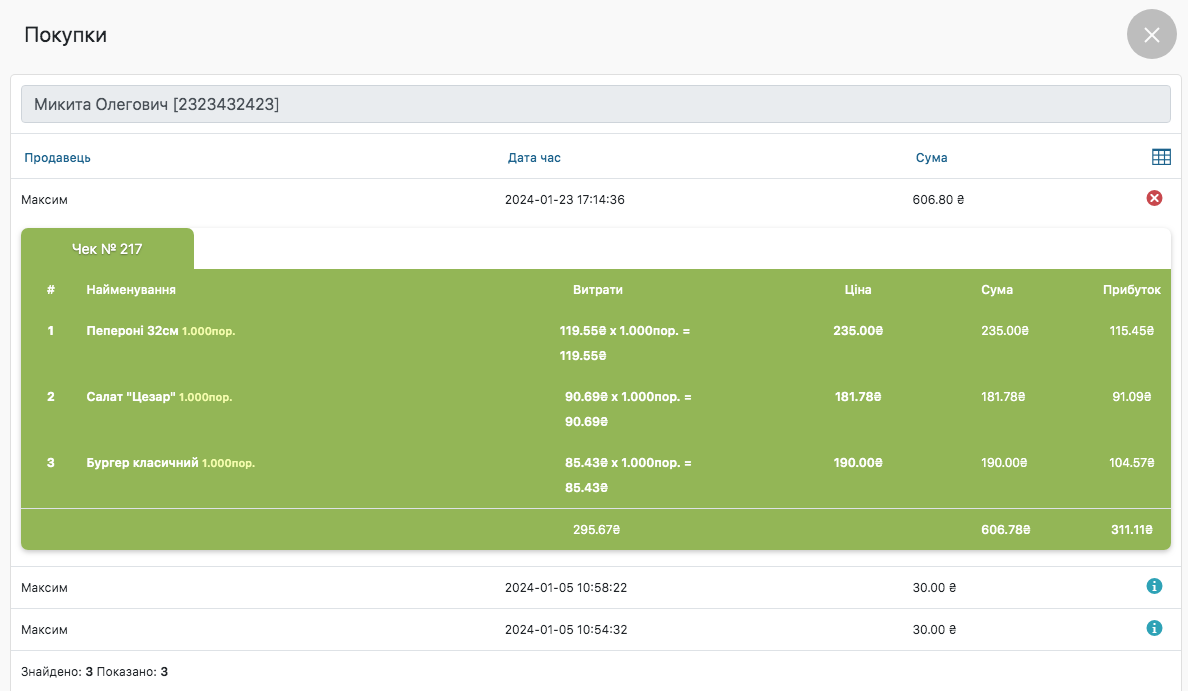Sort purchases by Сума column
Image resolution: width=1188 pixels, height=691 pixels.
click(x=931, y=158)
